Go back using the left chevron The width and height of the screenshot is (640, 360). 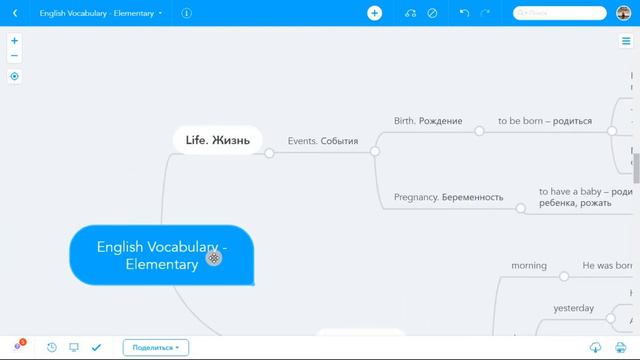(x=15, y=13)
